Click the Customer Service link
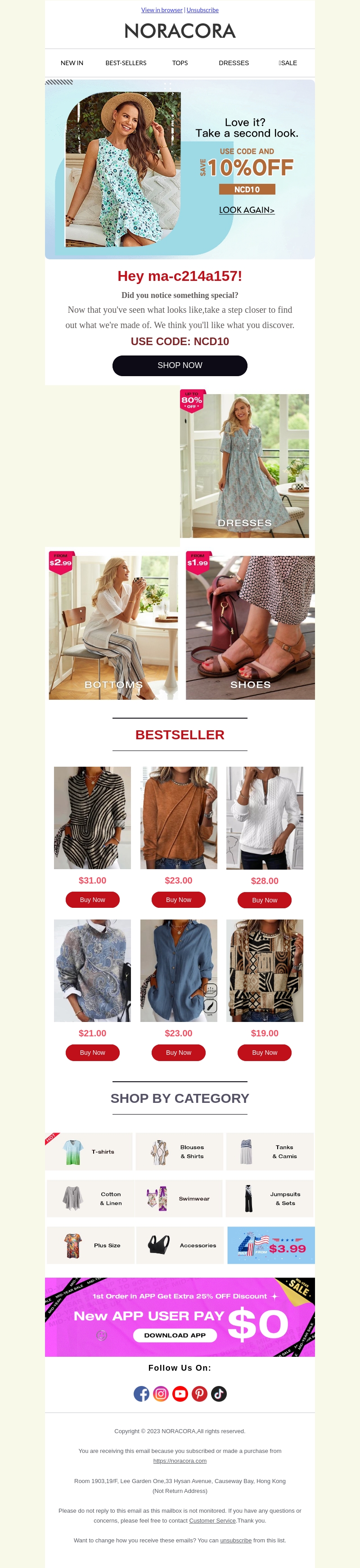Screen dimensions: 360x1568 [x=212, y=1520]
